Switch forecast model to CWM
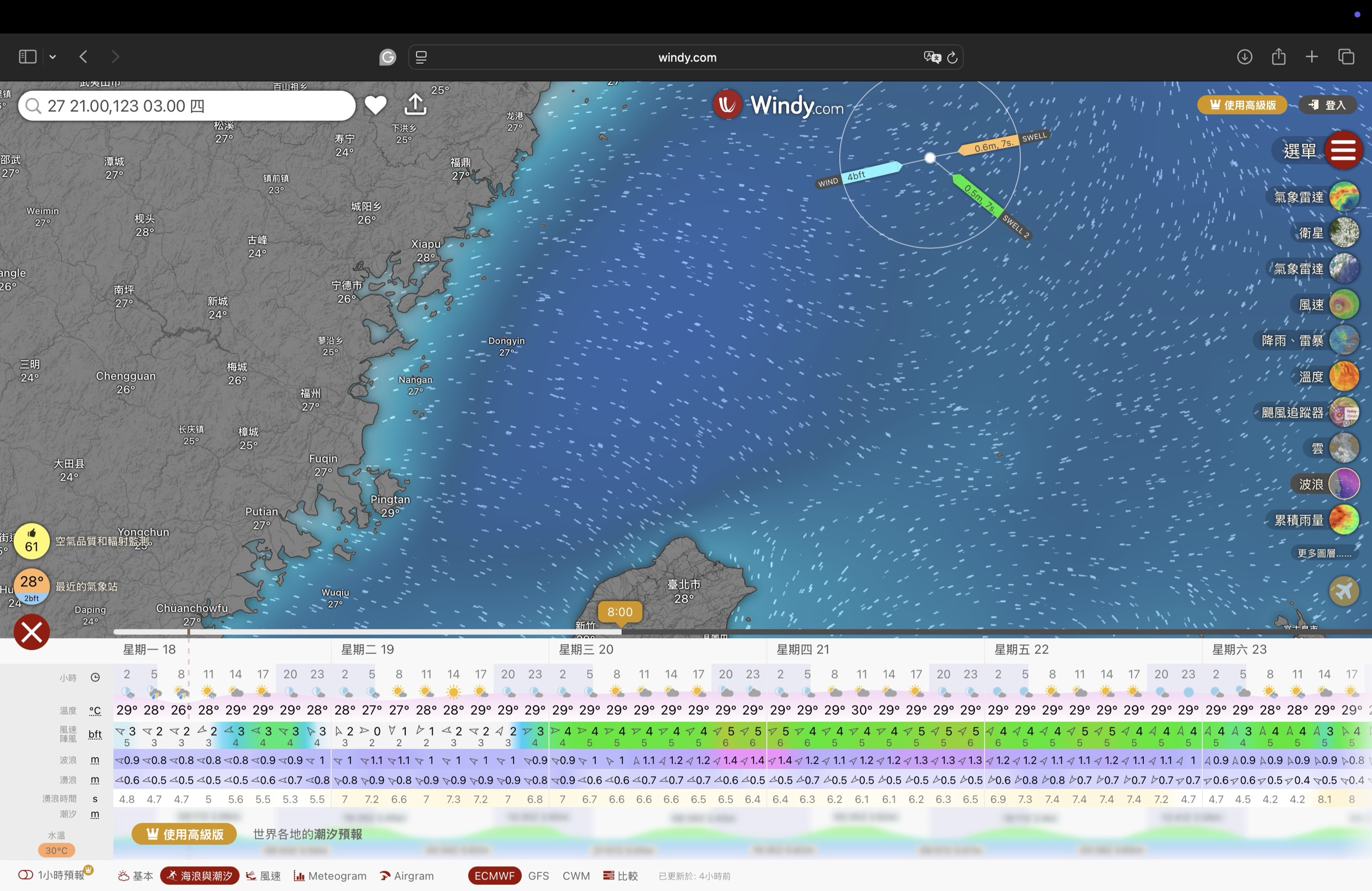Screen dimensions: 1372x891 click(575, 875)
